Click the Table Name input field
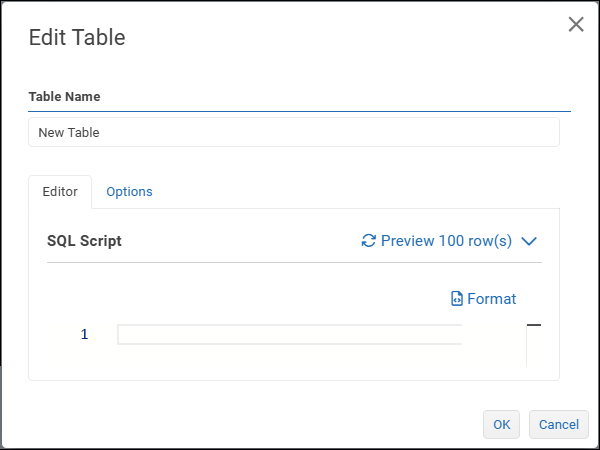 tap(293, 132)
